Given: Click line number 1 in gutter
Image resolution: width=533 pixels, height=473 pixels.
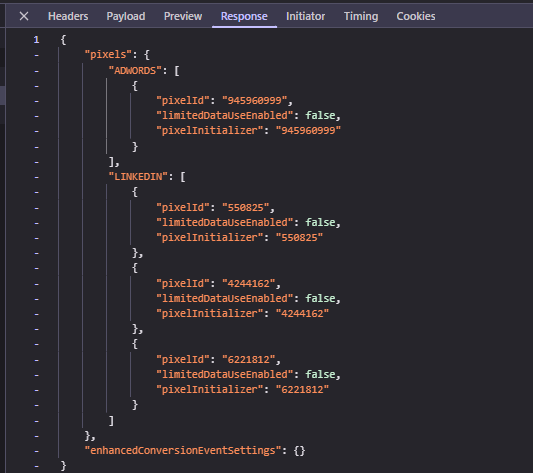Looking at the screenshot, I should point(36,40).
